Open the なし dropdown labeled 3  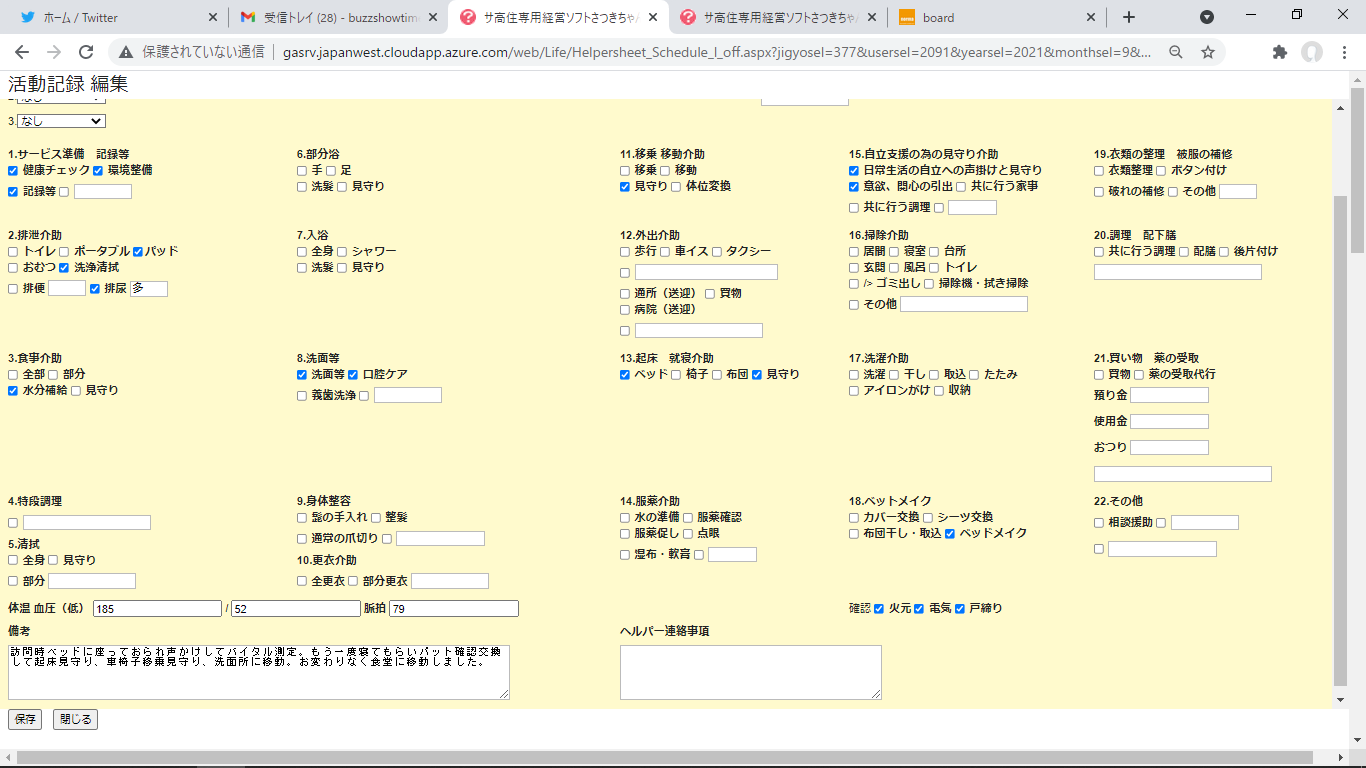(x=60, y=121)
